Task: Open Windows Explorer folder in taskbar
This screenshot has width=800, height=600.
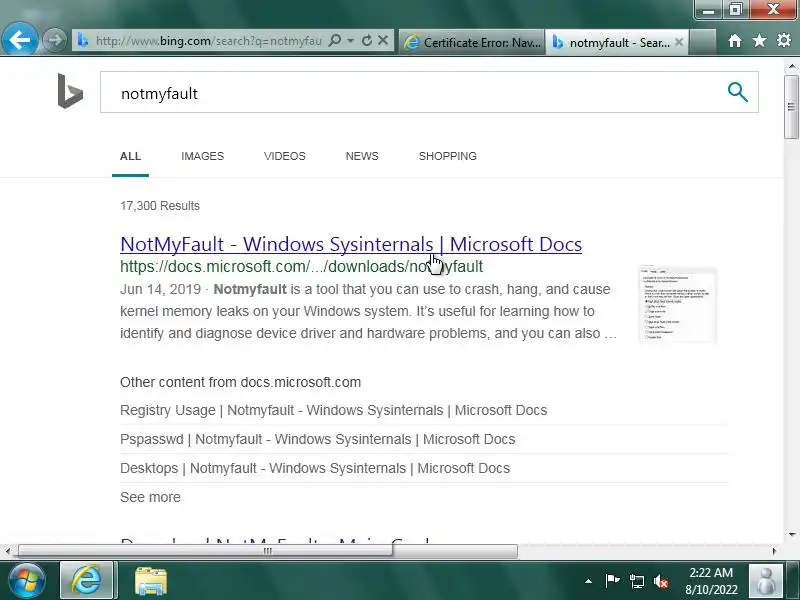Action: [x=151, y=581]
